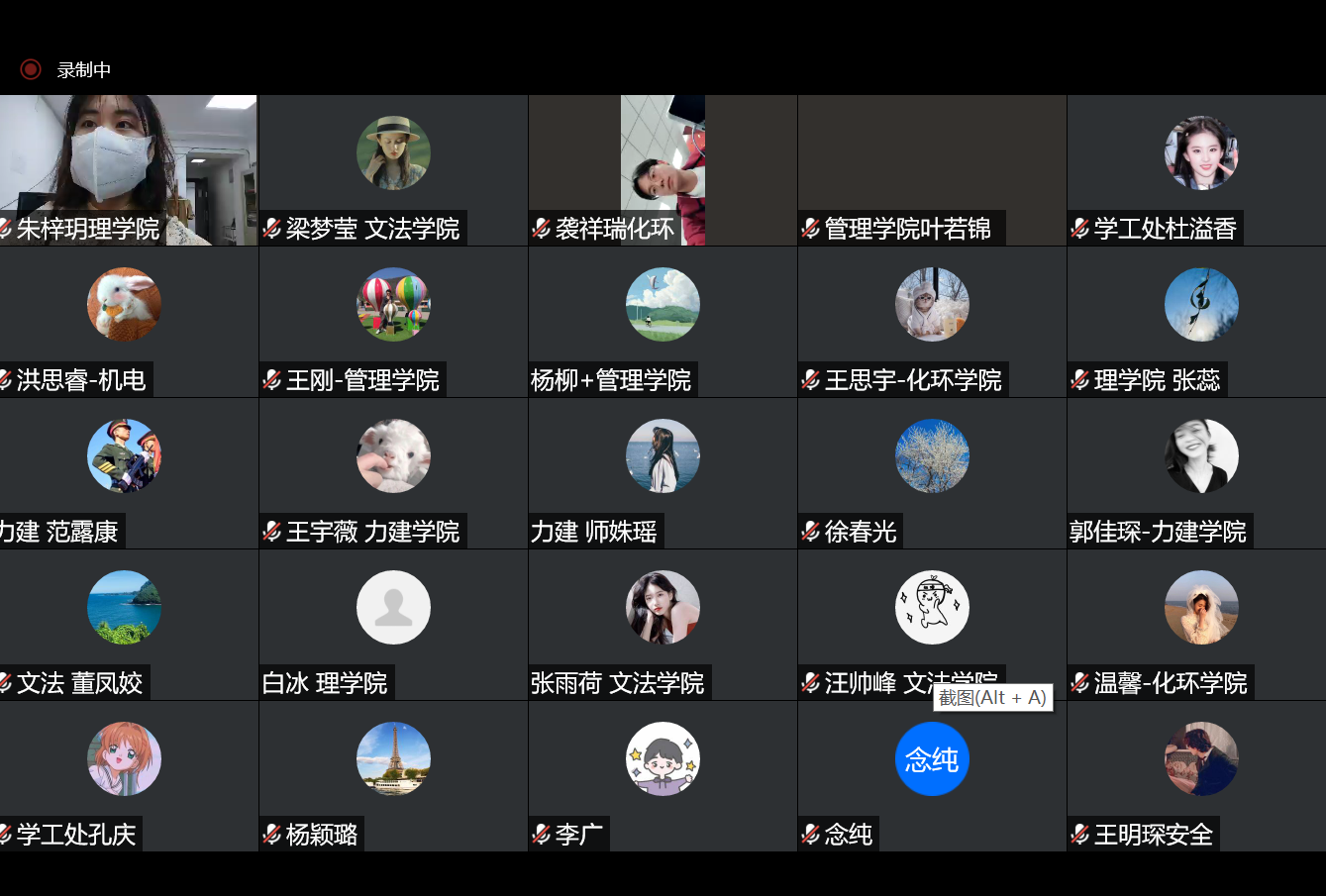Image resolution: width=1326 pixels, height=896 pixels.
Task: Click the 截图(Alt + A) screenshot tooltip
Action: pos(992,698)
